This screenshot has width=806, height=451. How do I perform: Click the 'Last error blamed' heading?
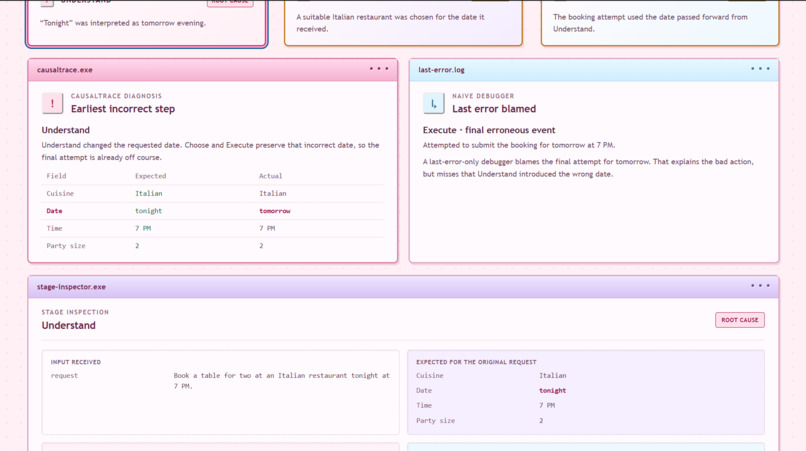point(494,109)
